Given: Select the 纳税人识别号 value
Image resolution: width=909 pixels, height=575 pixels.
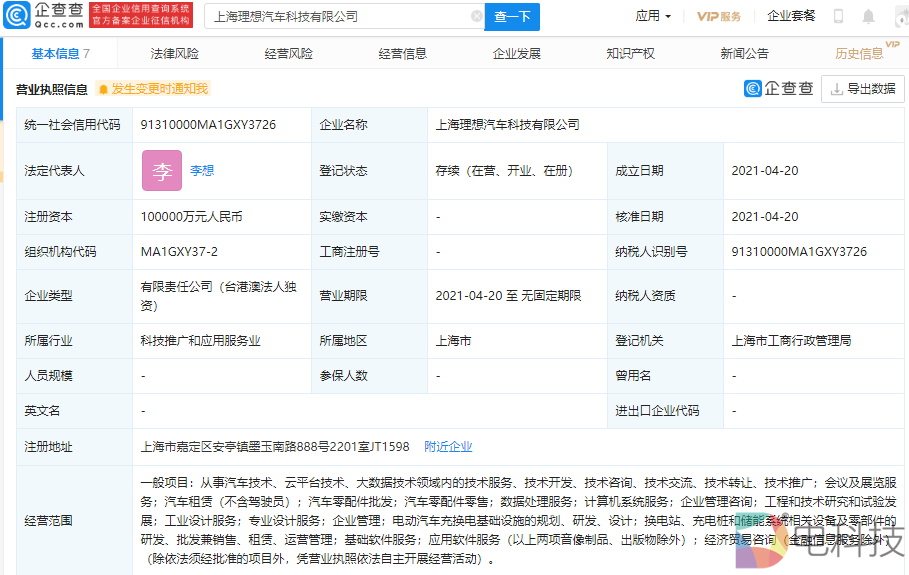Looking at the screenshot, I should [x=799, y=252].
